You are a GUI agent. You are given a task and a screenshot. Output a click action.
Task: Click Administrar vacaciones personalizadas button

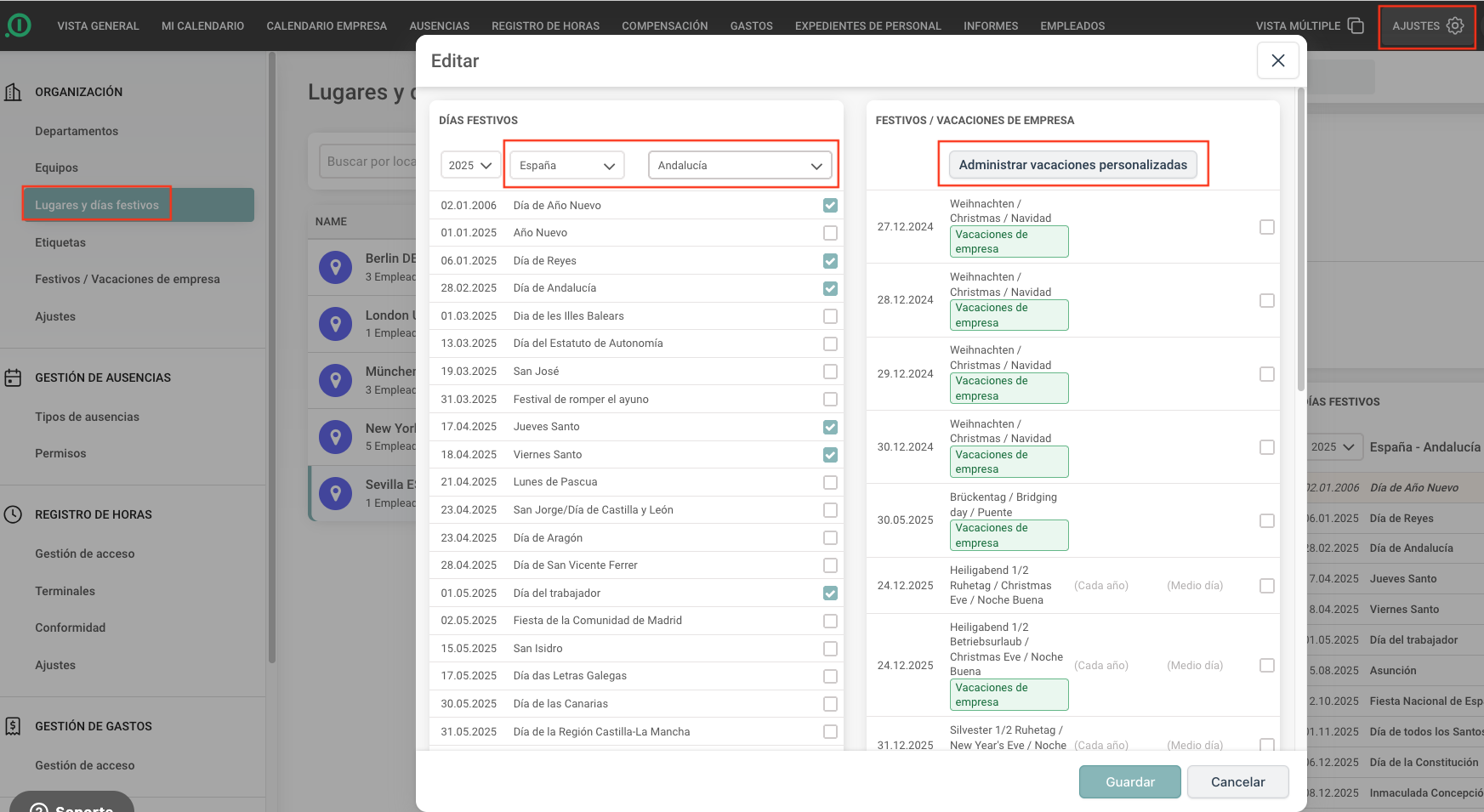1072,165
